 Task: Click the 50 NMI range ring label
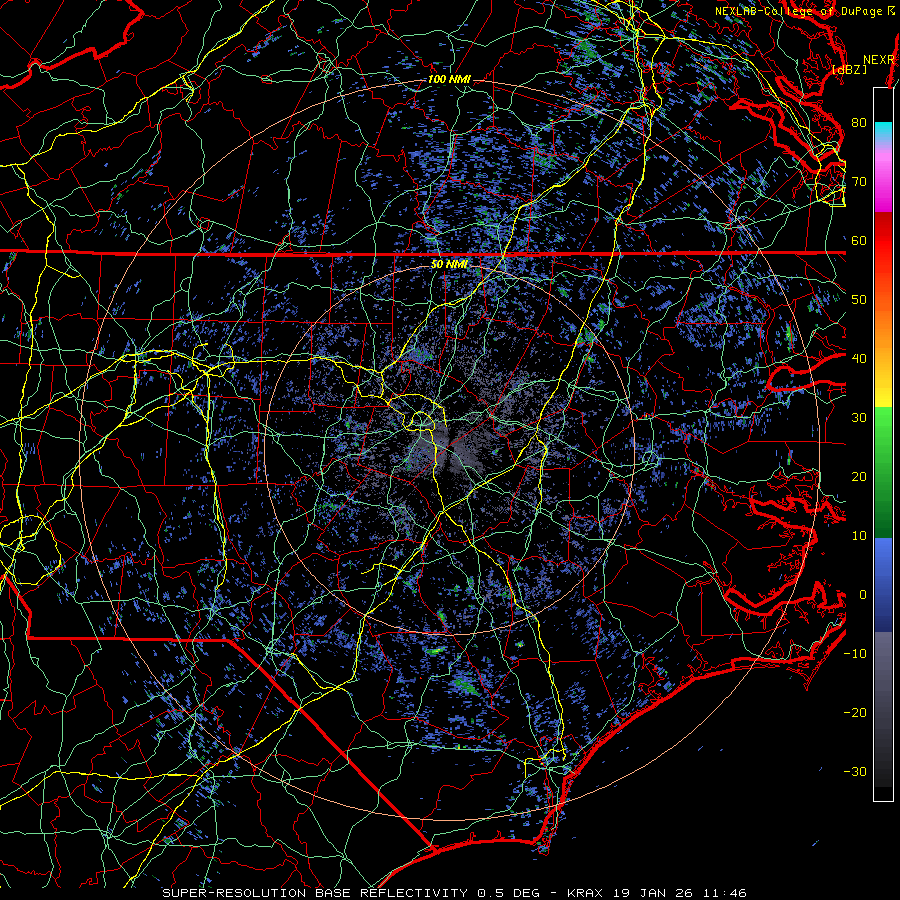pyautogui.click(x=449, y=264)
